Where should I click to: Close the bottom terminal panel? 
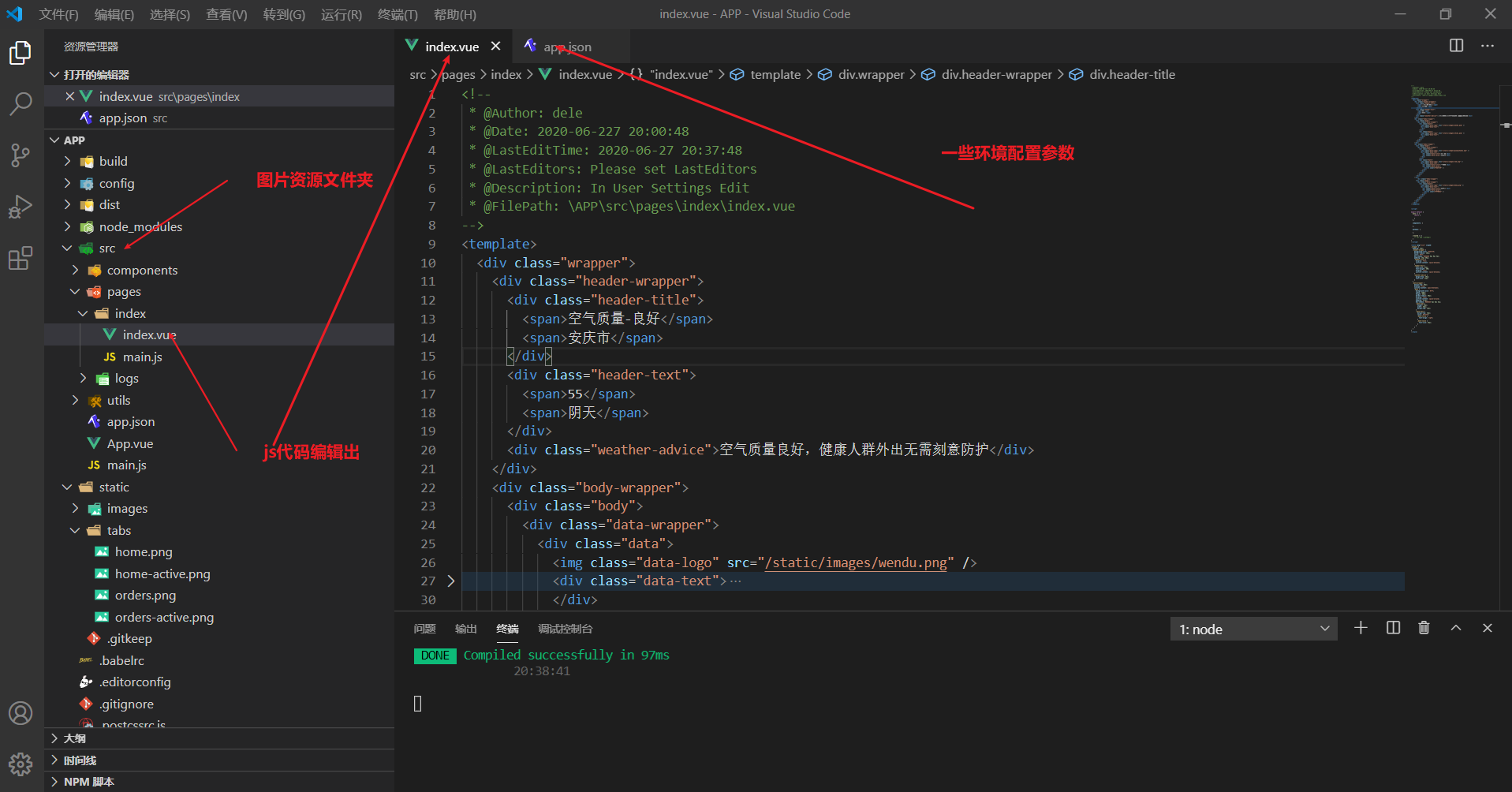1488,628
